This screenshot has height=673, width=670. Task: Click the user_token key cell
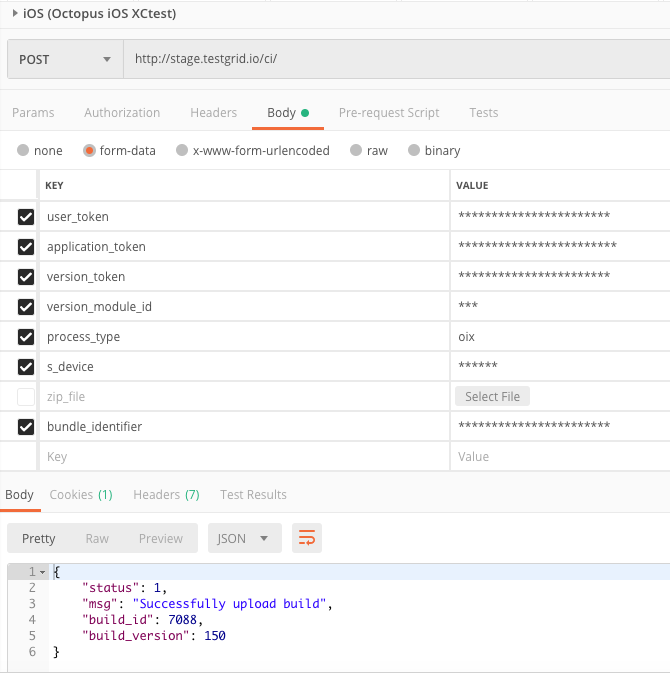[x=245, y=217]
